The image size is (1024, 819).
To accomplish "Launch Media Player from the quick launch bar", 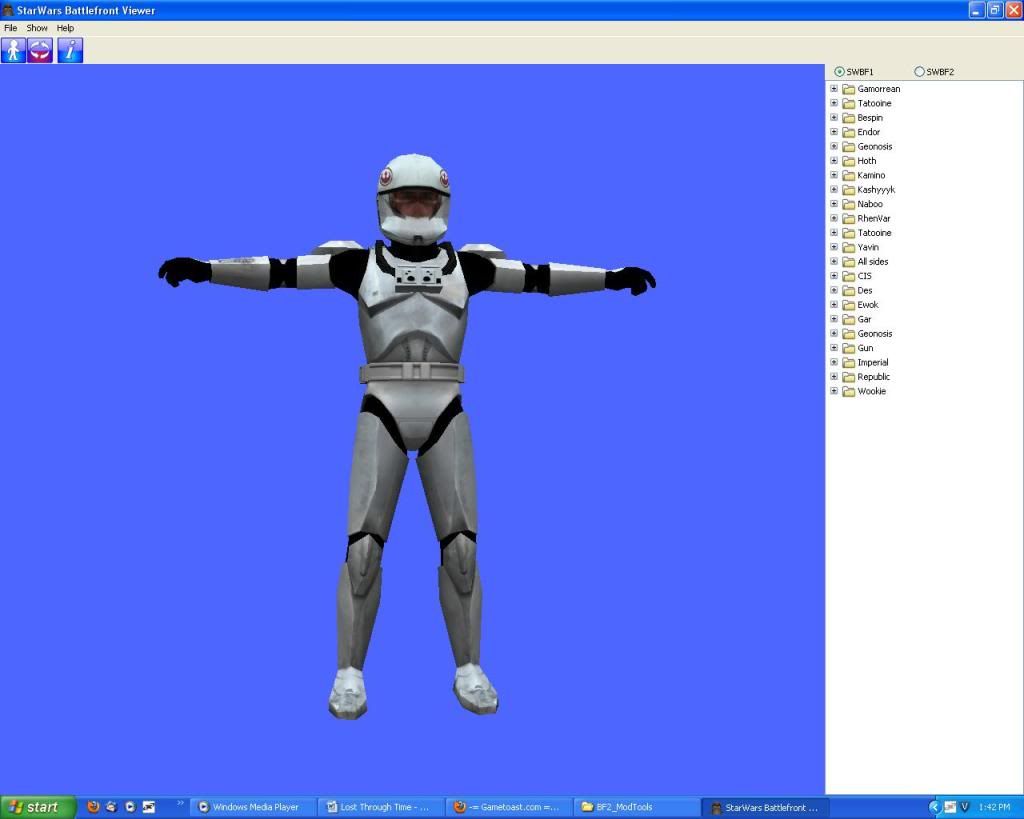I will 130,807.
